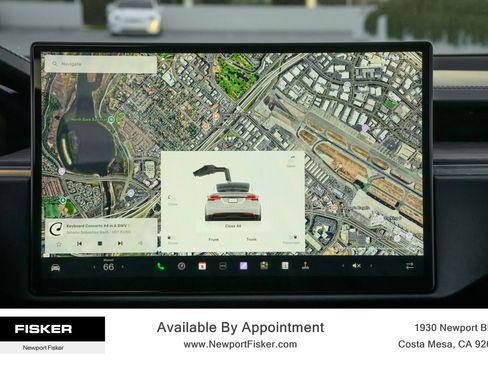Open the Arcade joystick icon

click(x=305, y=266)
